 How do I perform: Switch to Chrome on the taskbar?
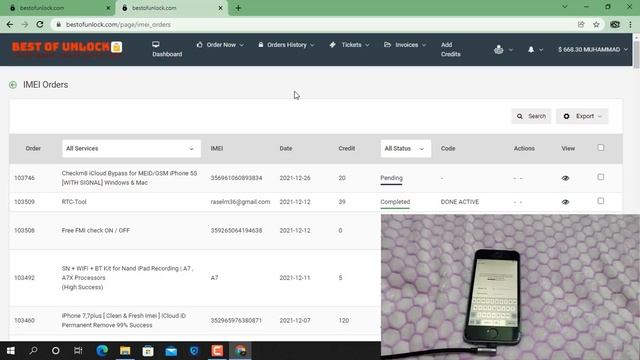[240, 351]
